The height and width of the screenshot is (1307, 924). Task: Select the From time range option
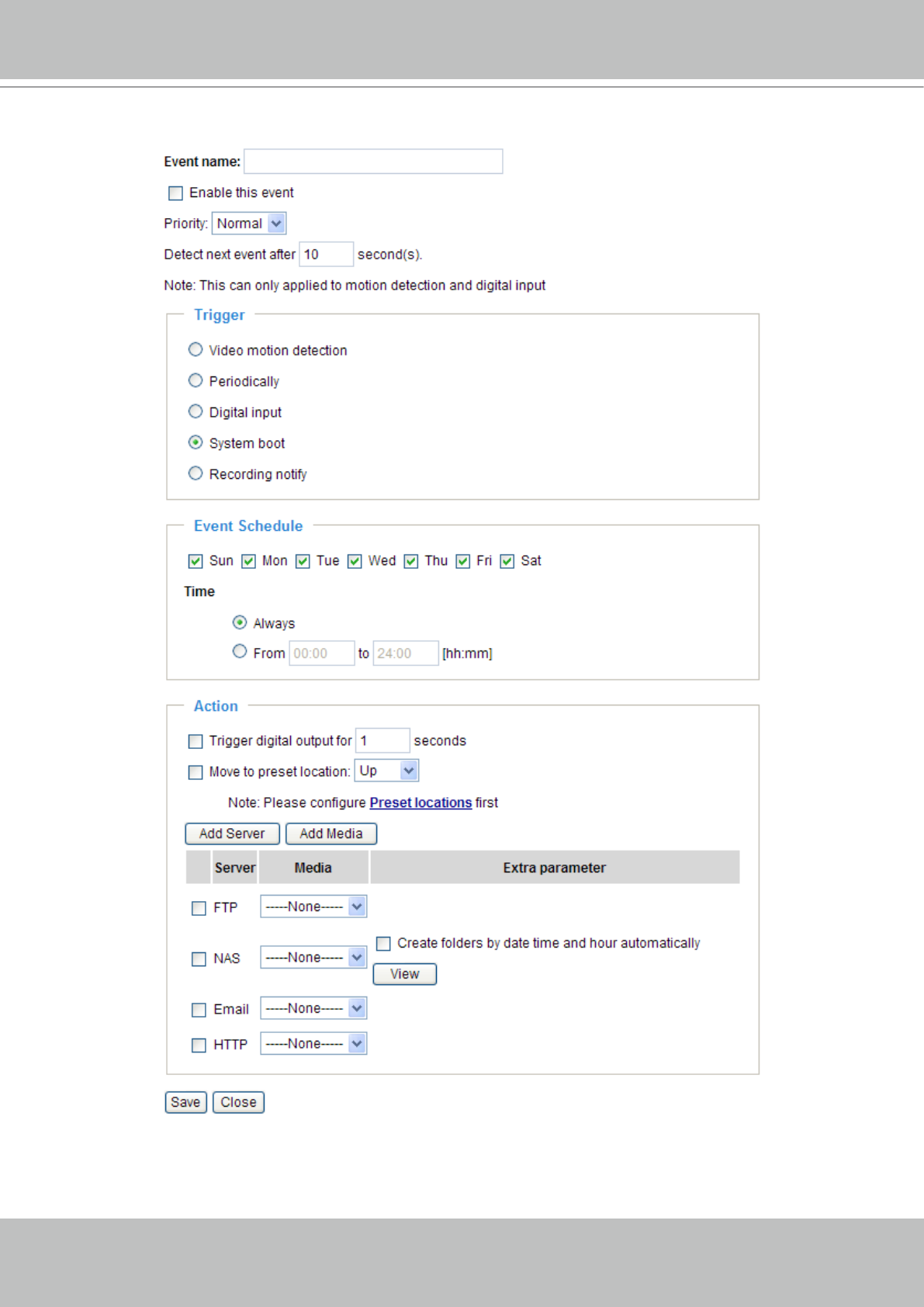click(240, 652)
